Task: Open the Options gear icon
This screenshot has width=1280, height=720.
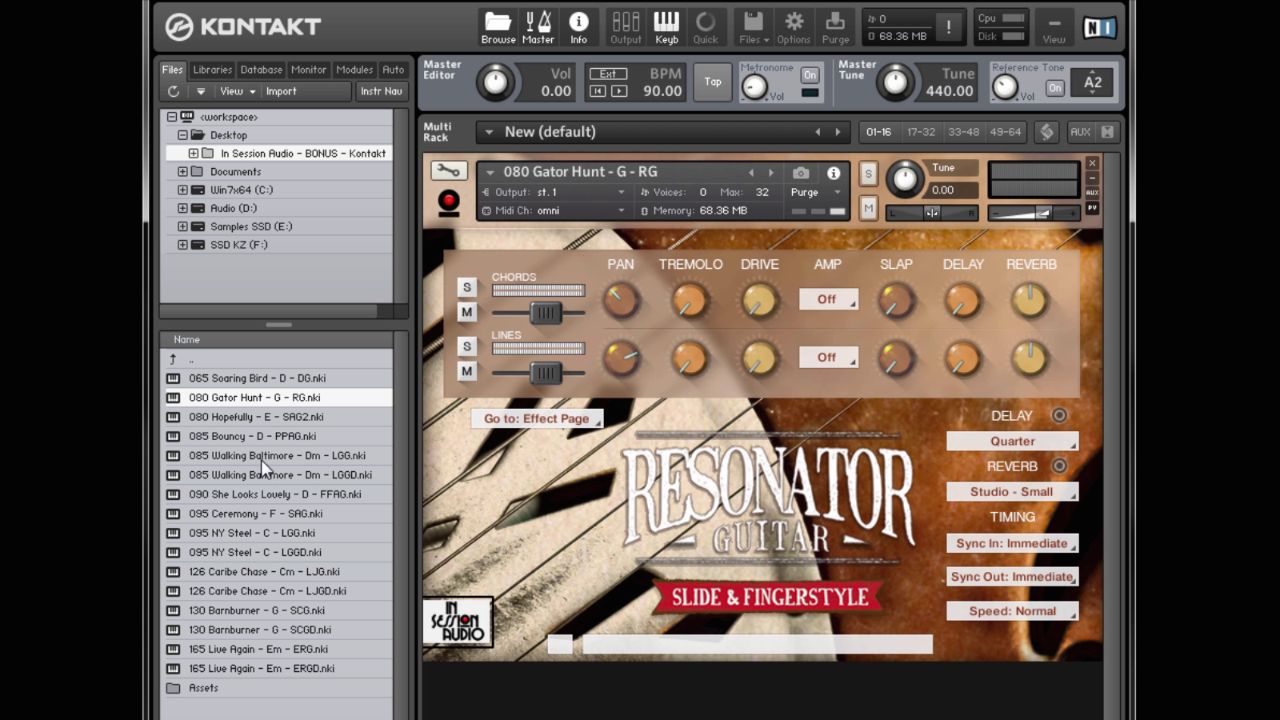Action: coord(794,27)
